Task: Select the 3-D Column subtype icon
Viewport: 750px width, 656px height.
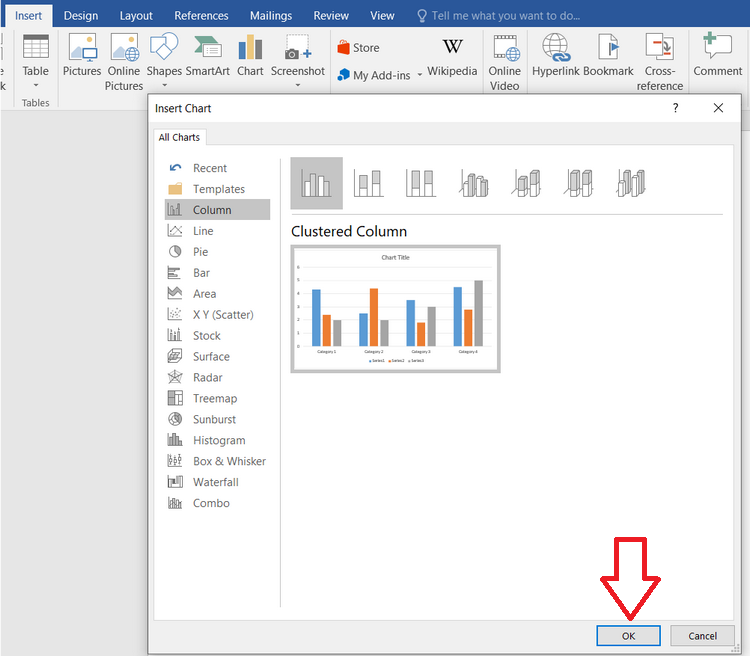Action: pos(631,183)
